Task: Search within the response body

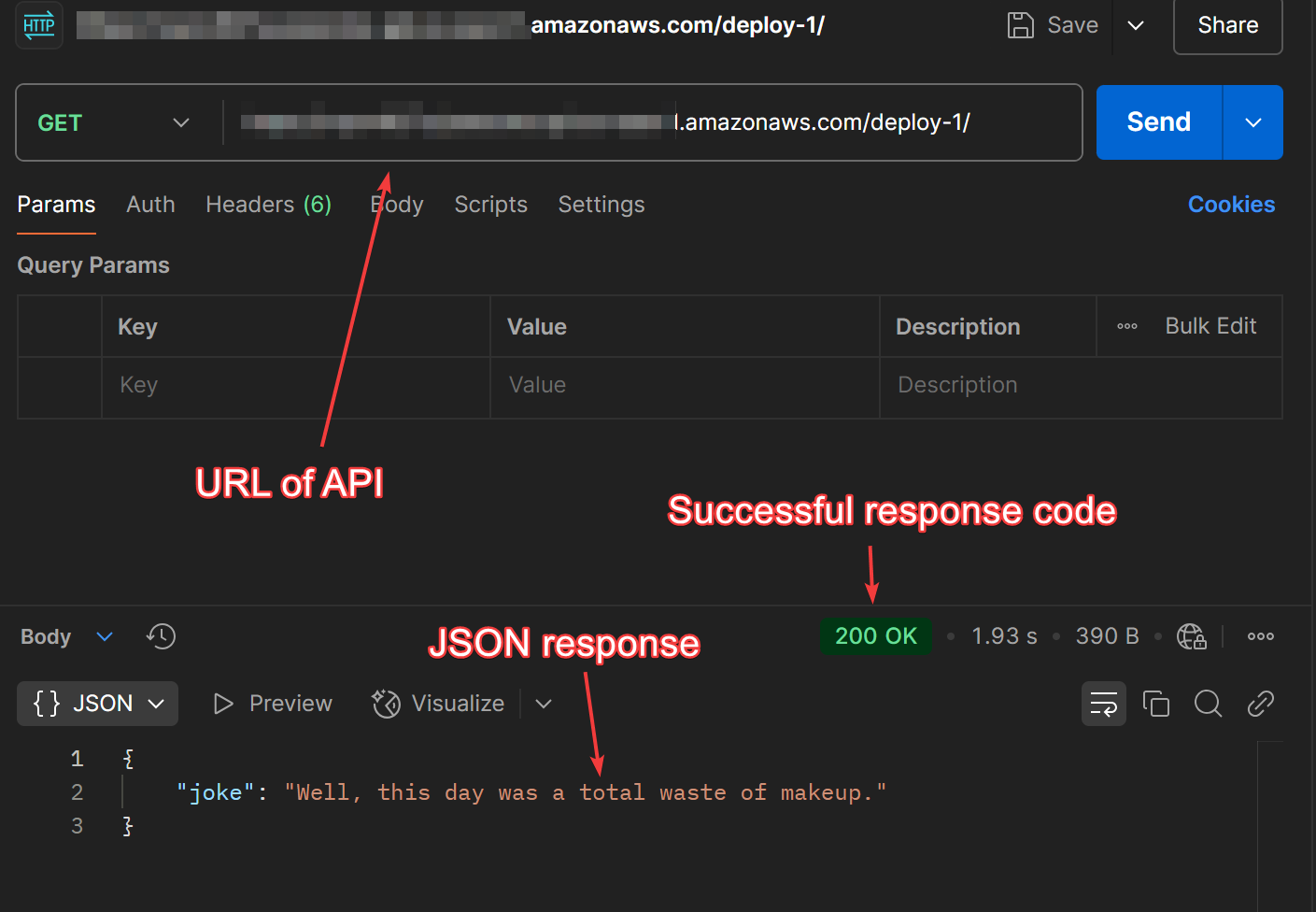Action: tap(1208, 704)
